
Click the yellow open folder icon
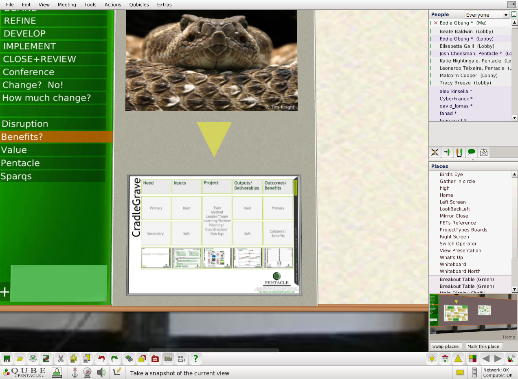(20, 359)
